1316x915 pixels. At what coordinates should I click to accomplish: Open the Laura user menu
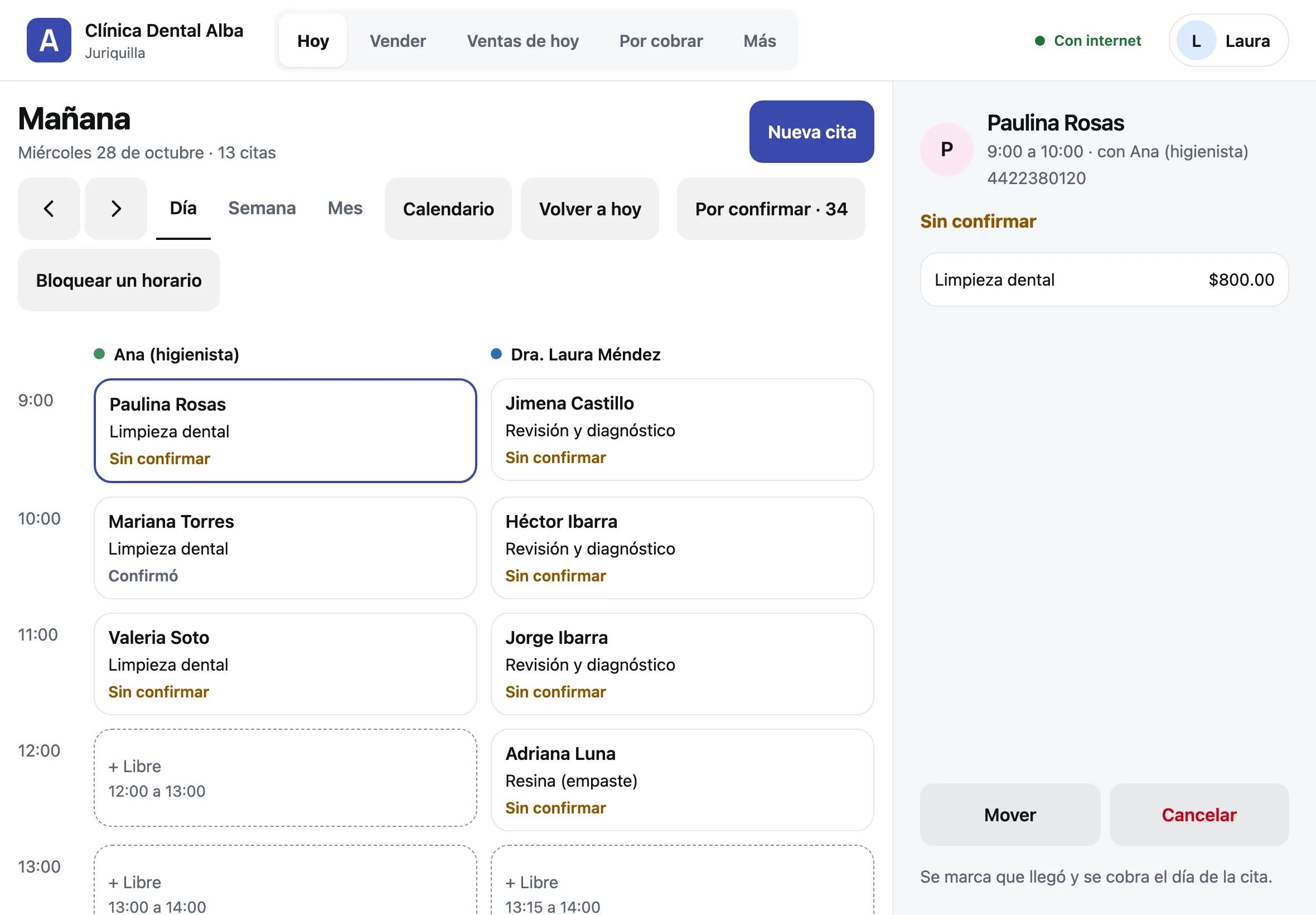(x=1228, y=41)
